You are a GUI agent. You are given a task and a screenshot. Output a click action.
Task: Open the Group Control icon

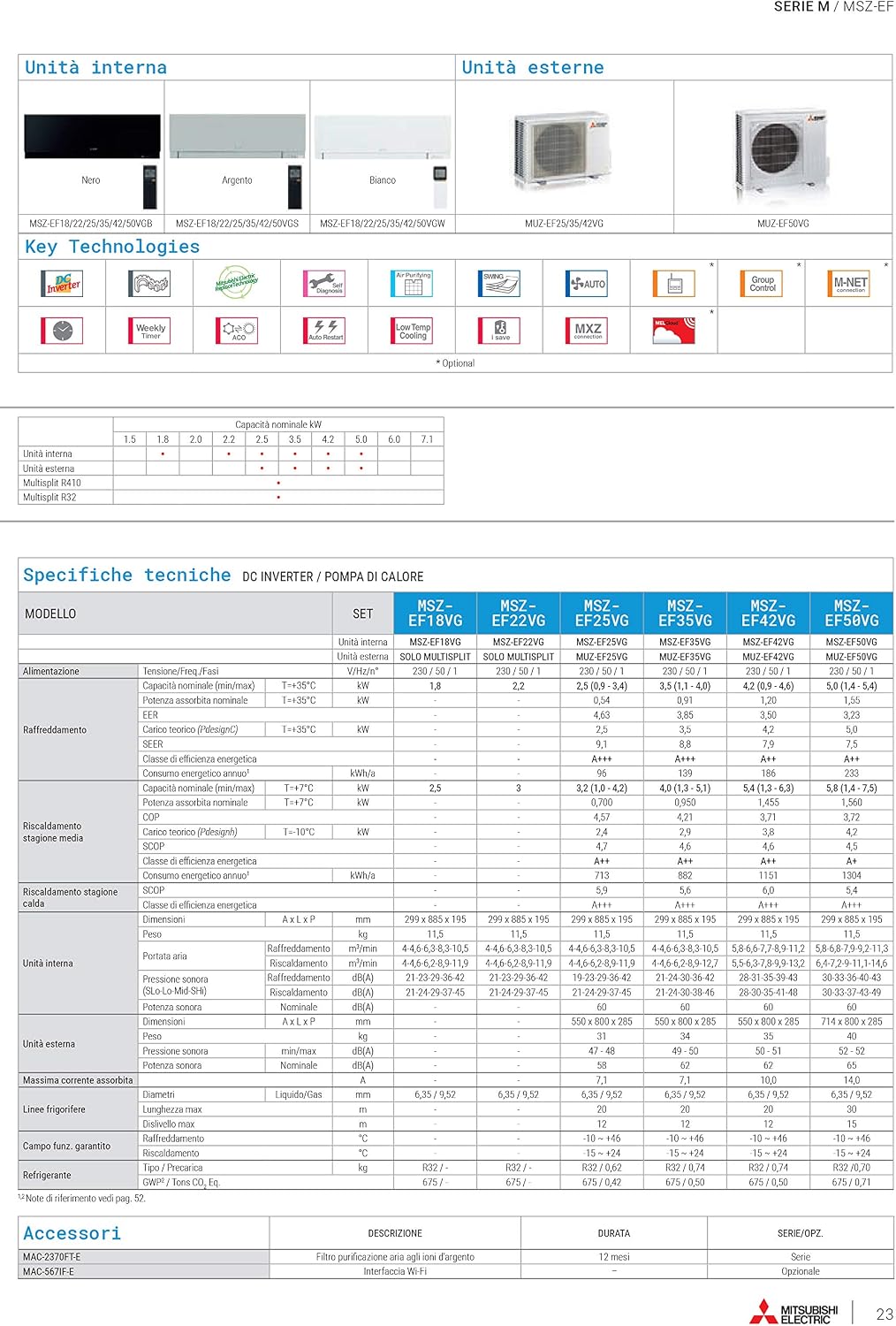click(762, 284)
